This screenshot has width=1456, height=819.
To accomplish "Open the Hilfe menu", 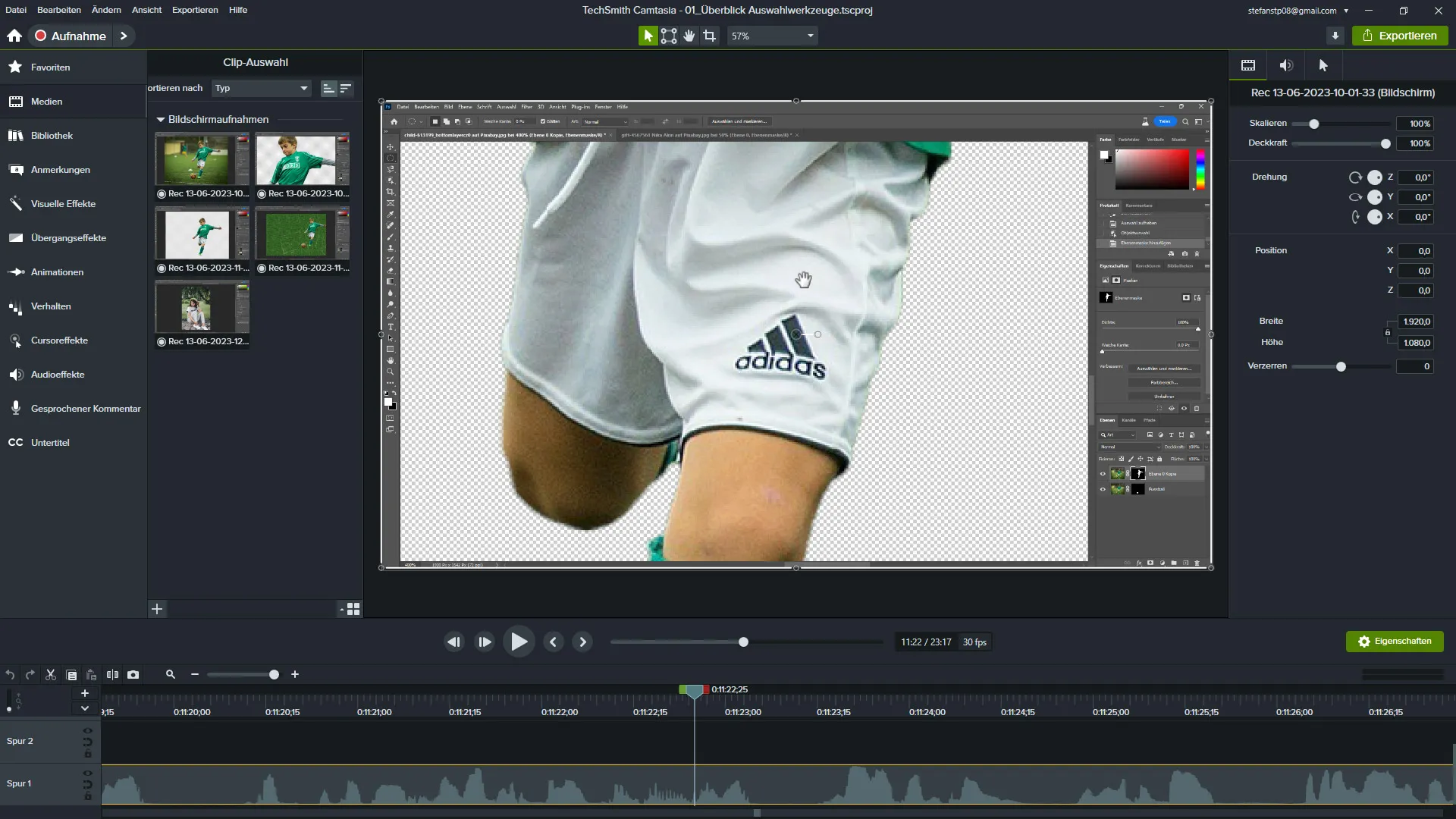I will click(238, 10).
